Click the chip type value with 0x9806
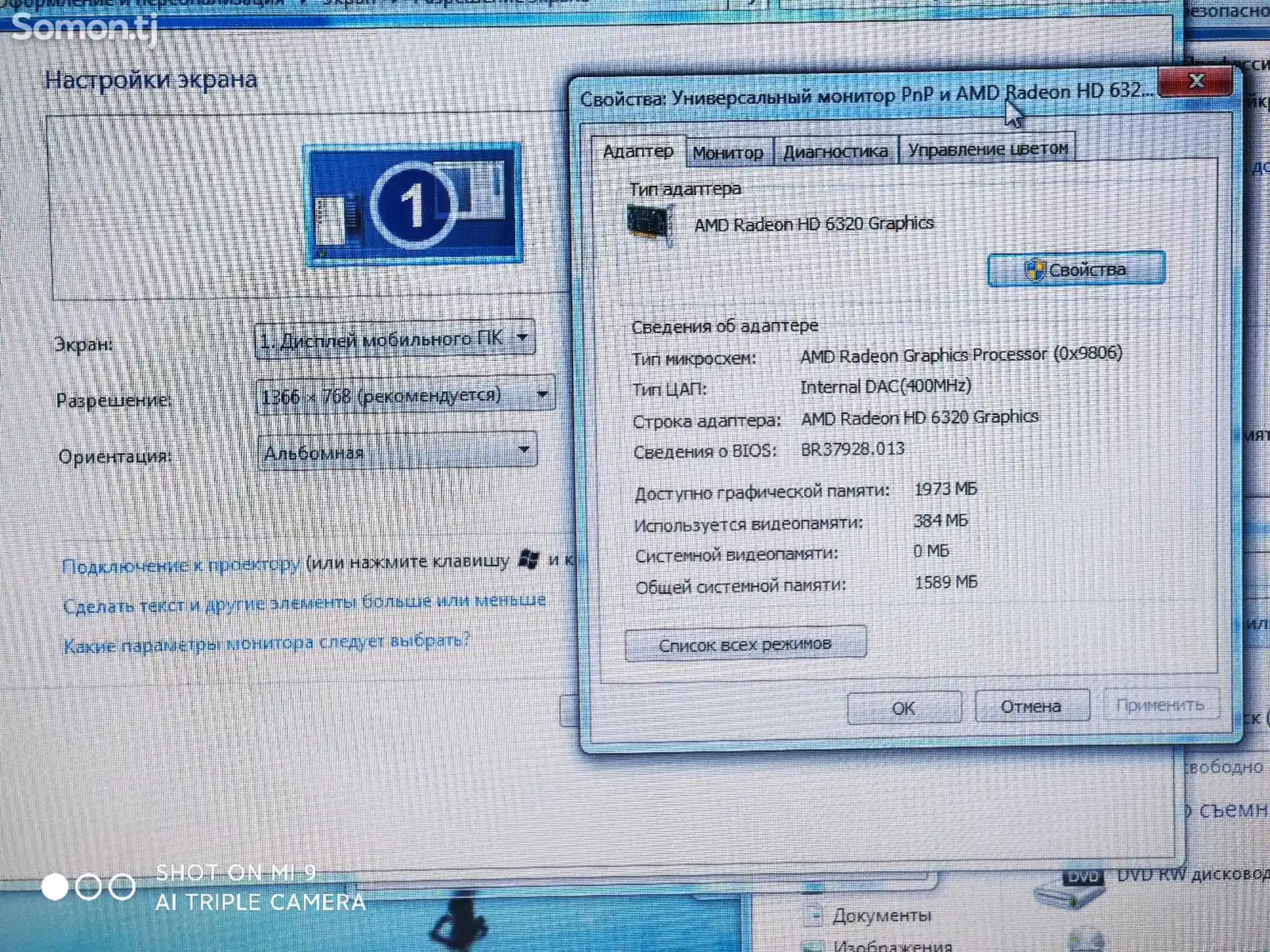1270x952 pixels. [x=961, y=355]
